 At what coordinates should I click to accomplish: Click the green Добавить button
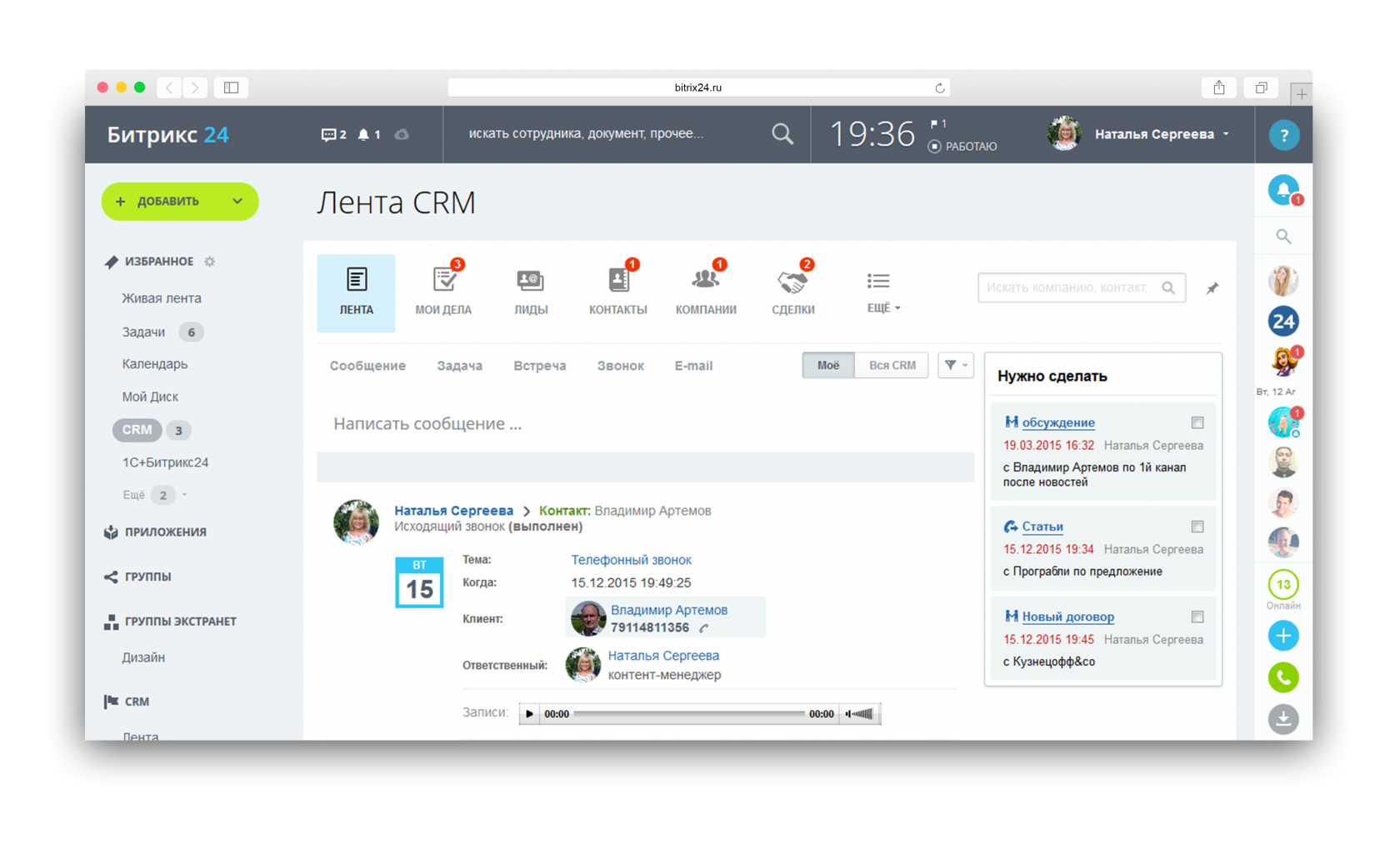[180, 201]
